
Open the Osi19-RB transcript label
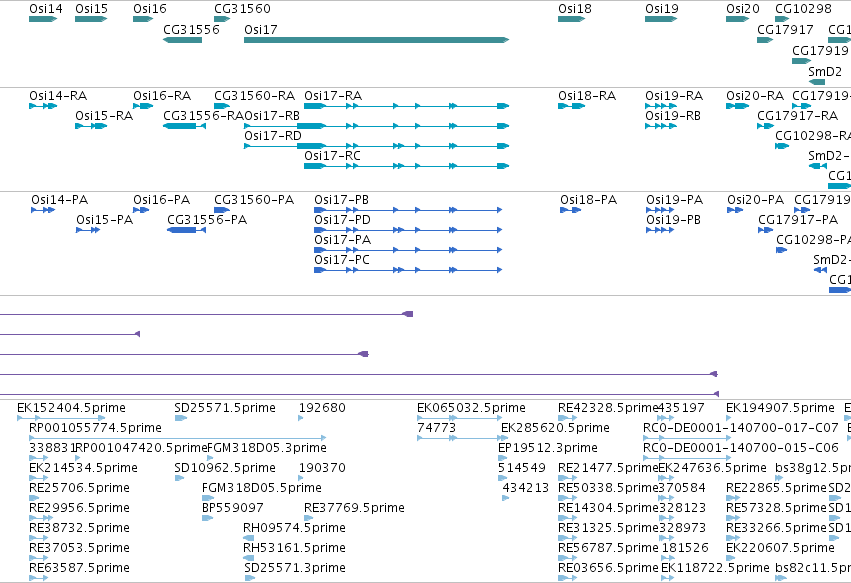pos(673,116)
